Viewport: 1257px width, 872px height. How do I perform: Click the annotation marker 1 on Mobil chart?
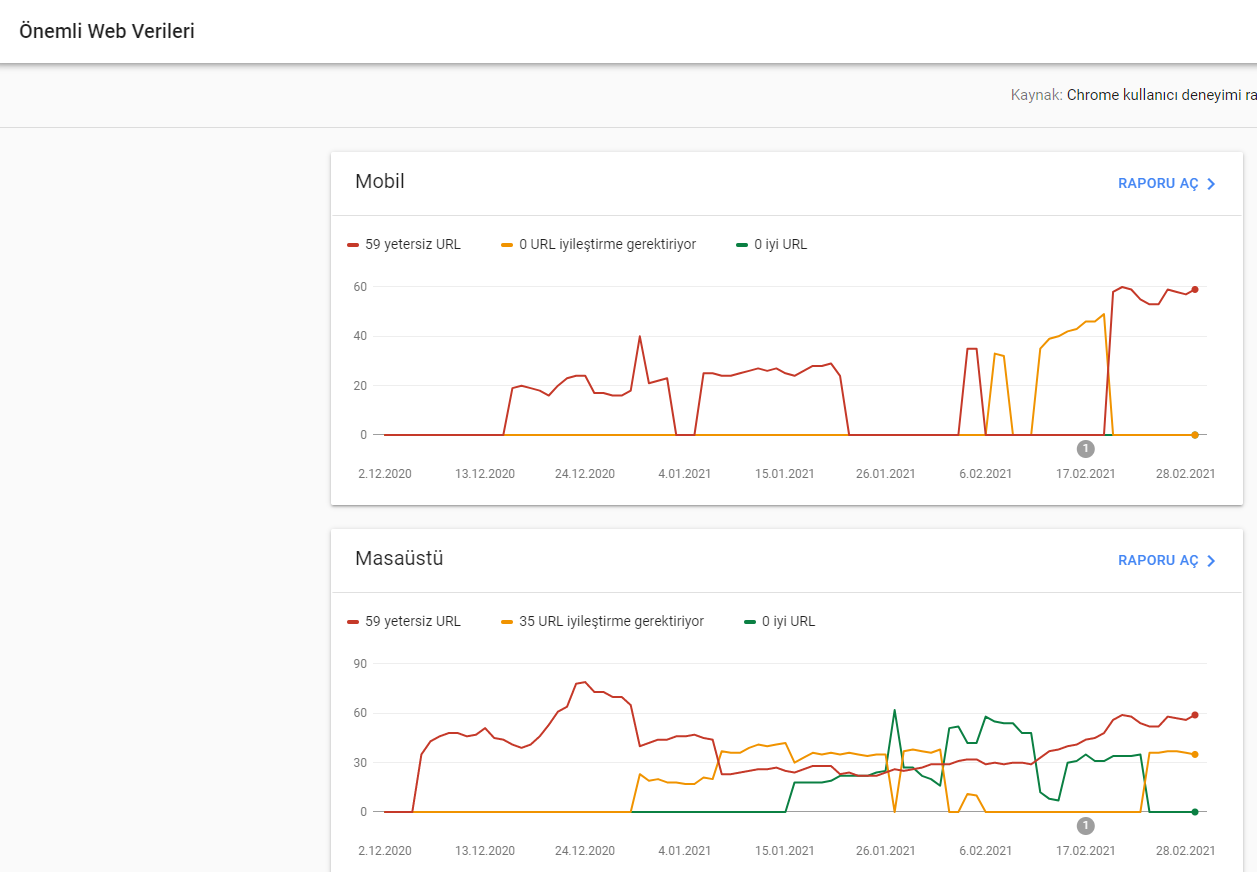(x=1085, y=449)
